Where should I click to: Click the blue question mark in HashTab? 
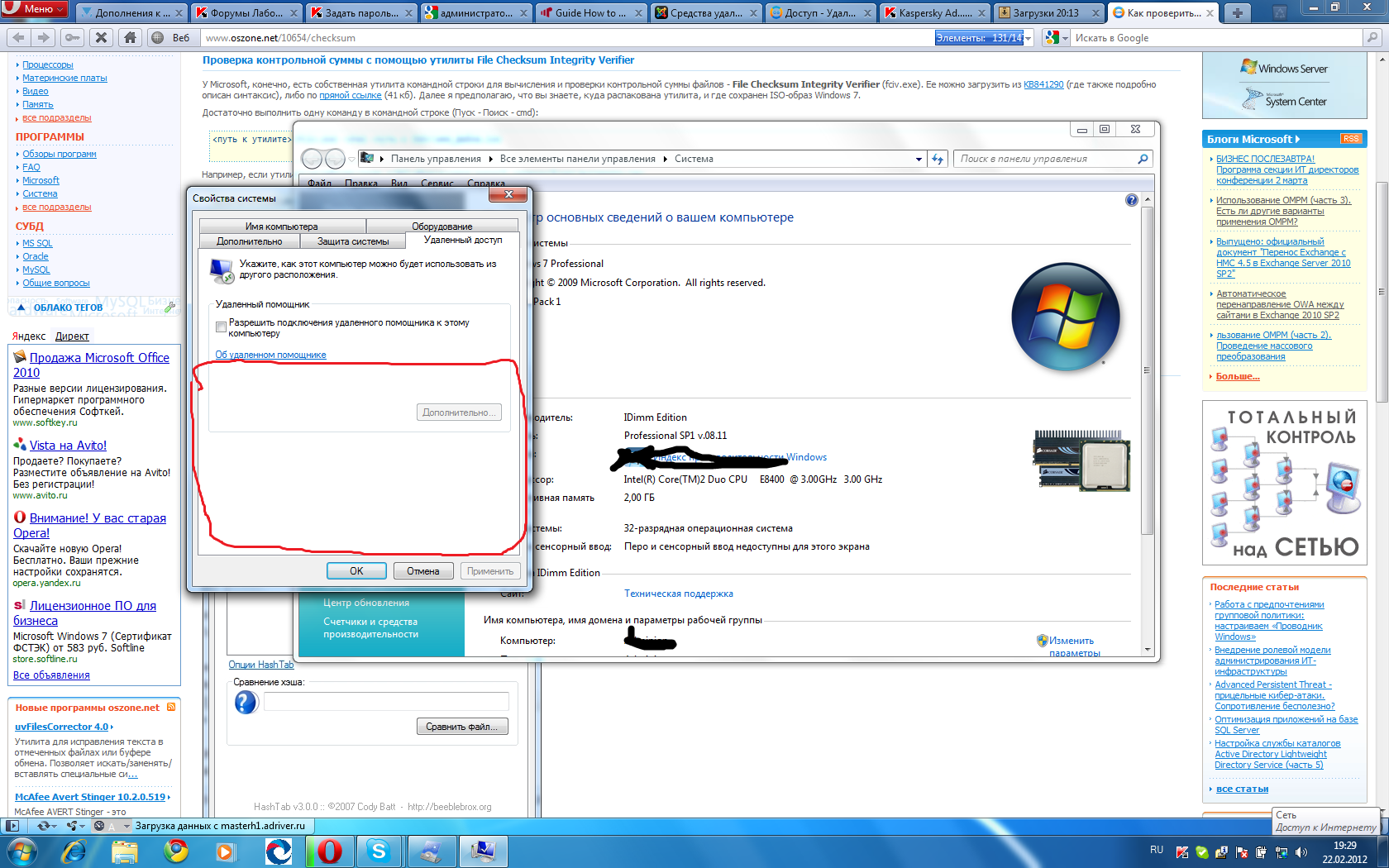(x=246, y=702)
